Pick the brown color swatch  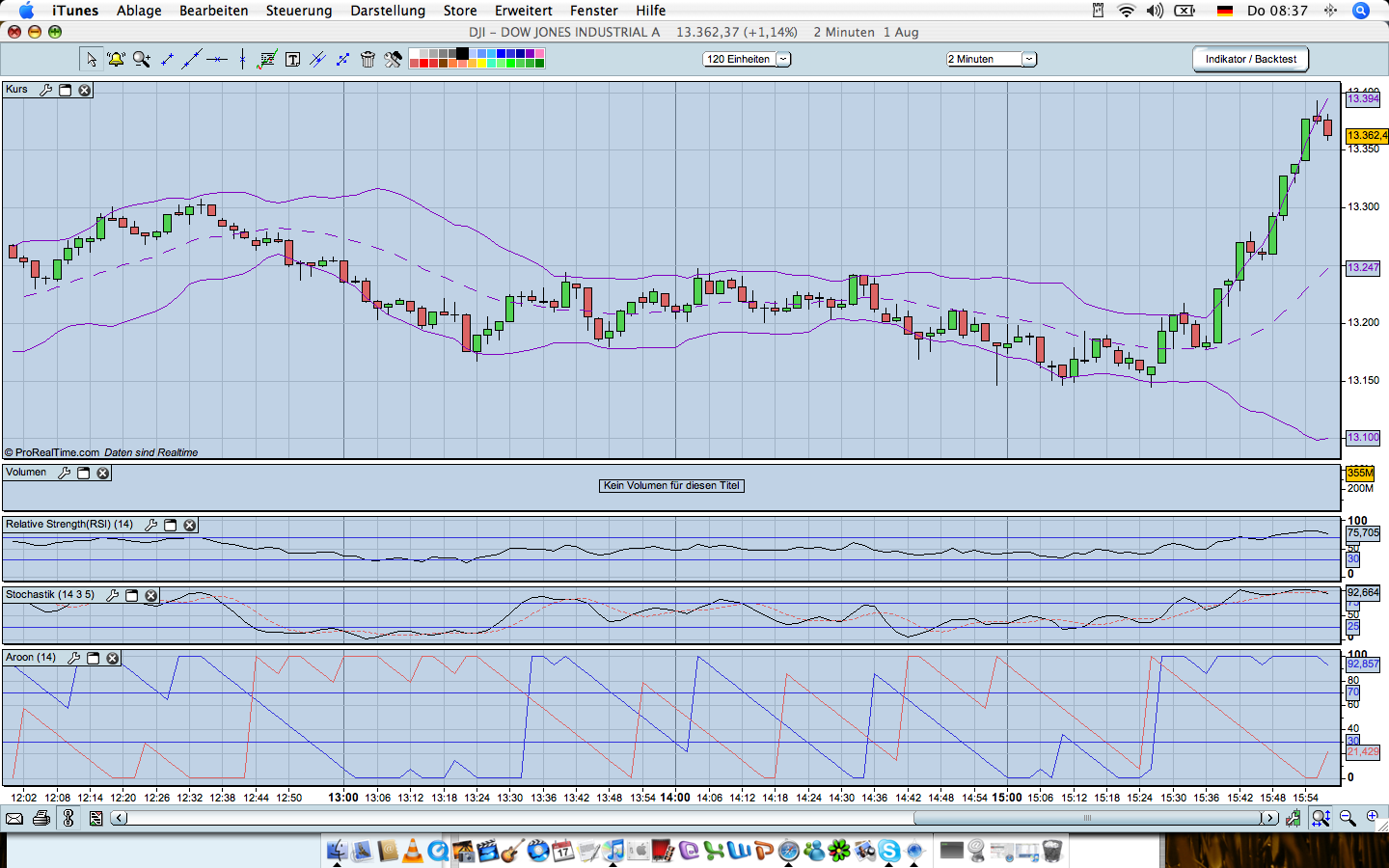coord(443,64)
